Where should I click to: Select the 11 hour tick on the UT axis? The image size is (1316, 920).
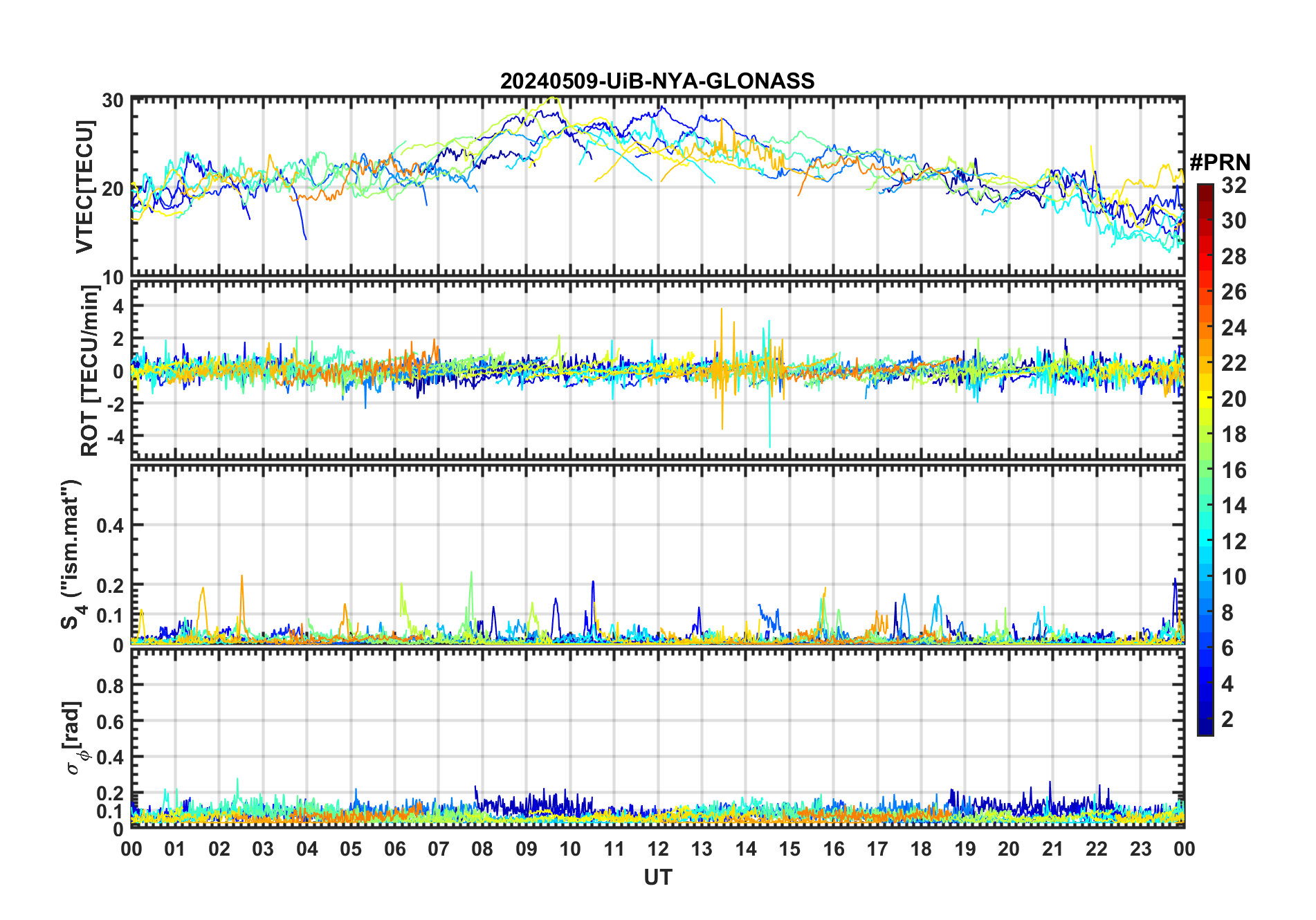click(614, 849)
